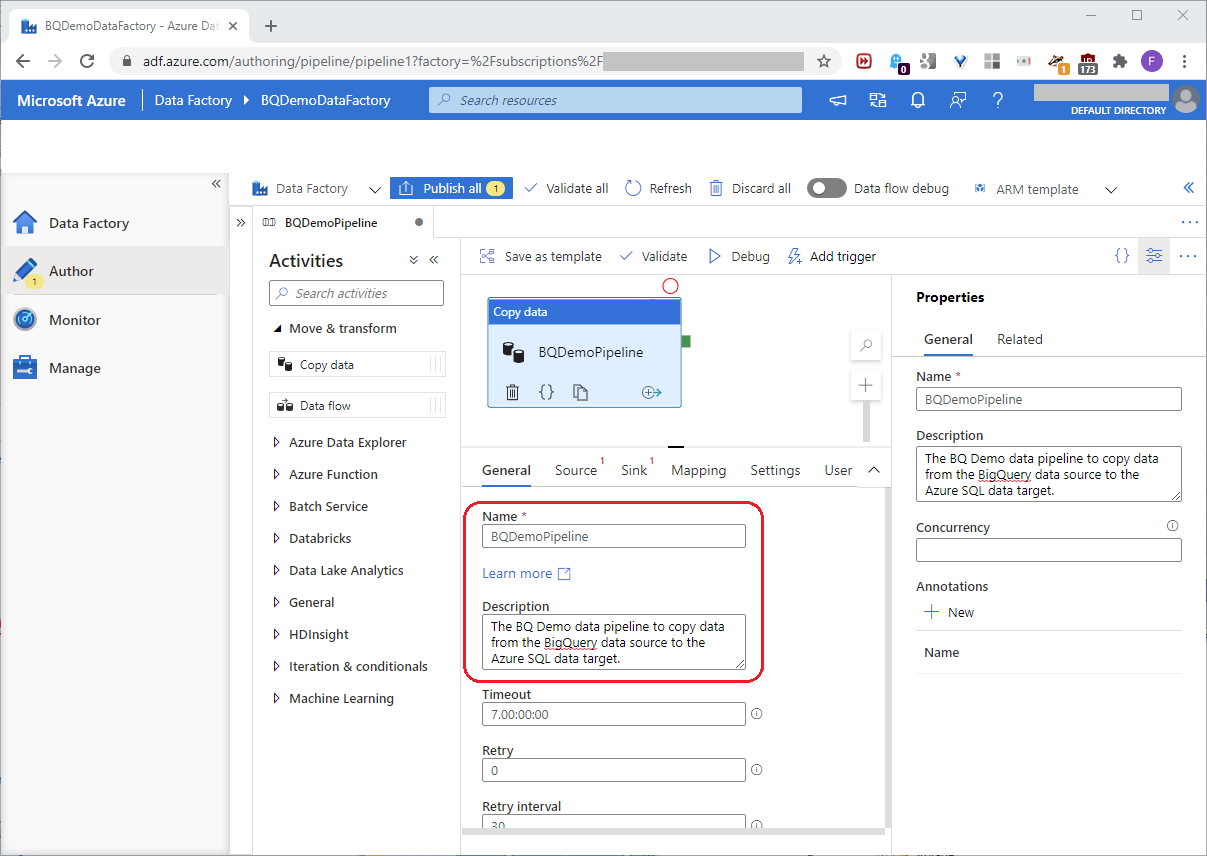Open Monitor in the left sidebar
Screen dimensions: 1207x856
tap(75, 320)
